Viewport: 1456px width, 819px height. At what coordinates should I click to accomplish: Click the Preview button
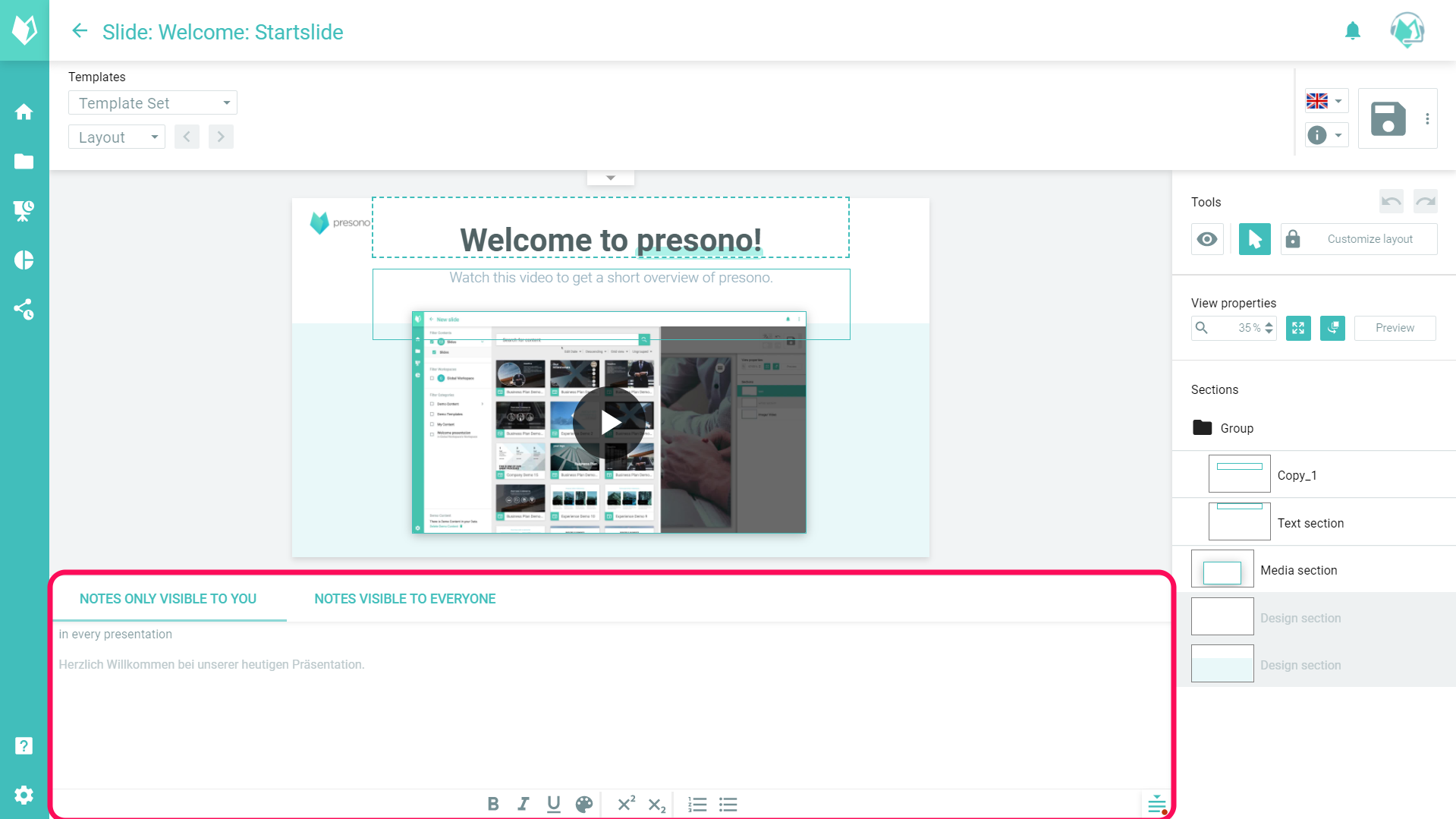click(x=1395, y=328)
